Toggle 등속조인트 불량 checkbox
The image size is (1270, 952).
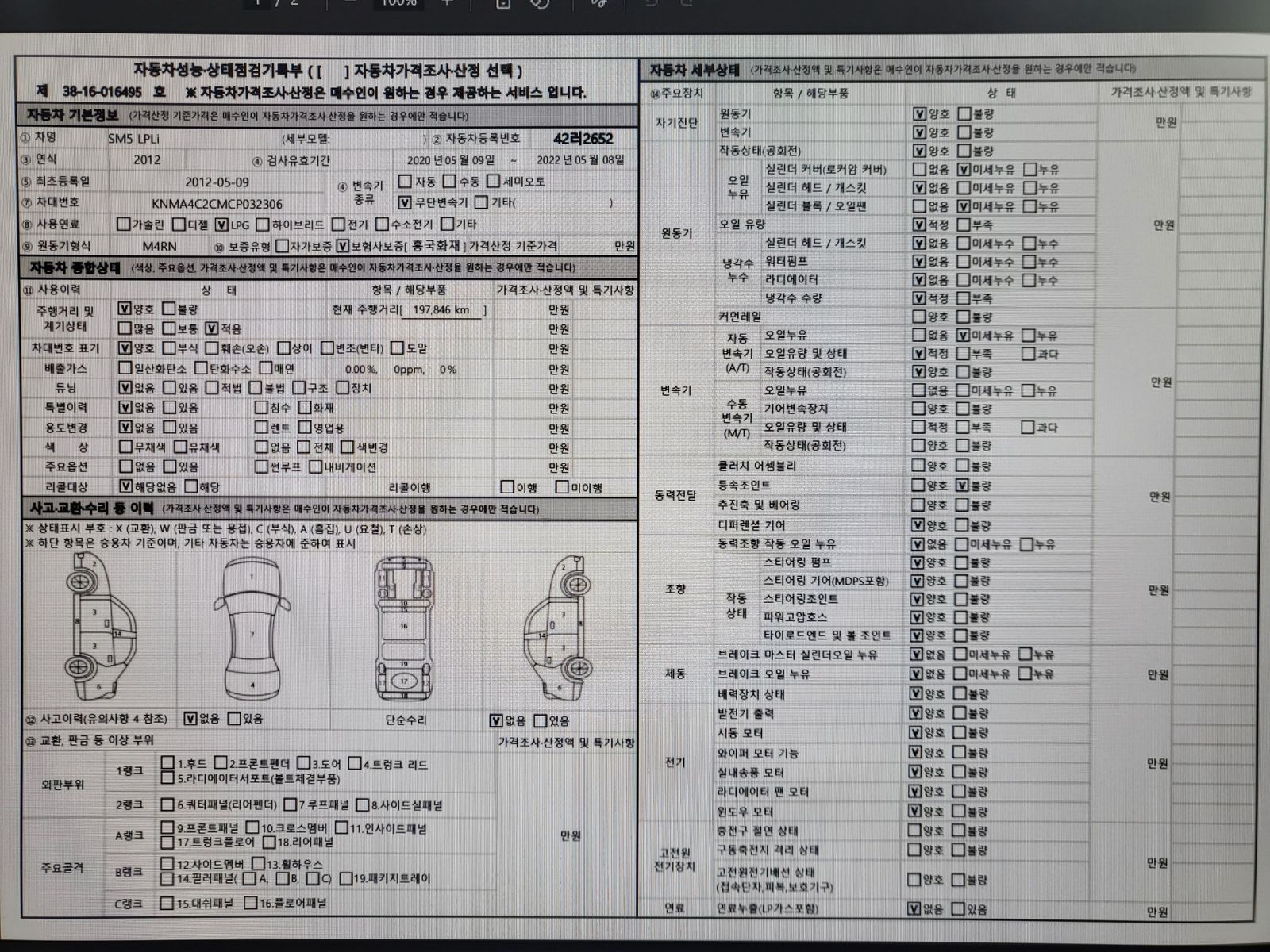(x=962, y=486)
